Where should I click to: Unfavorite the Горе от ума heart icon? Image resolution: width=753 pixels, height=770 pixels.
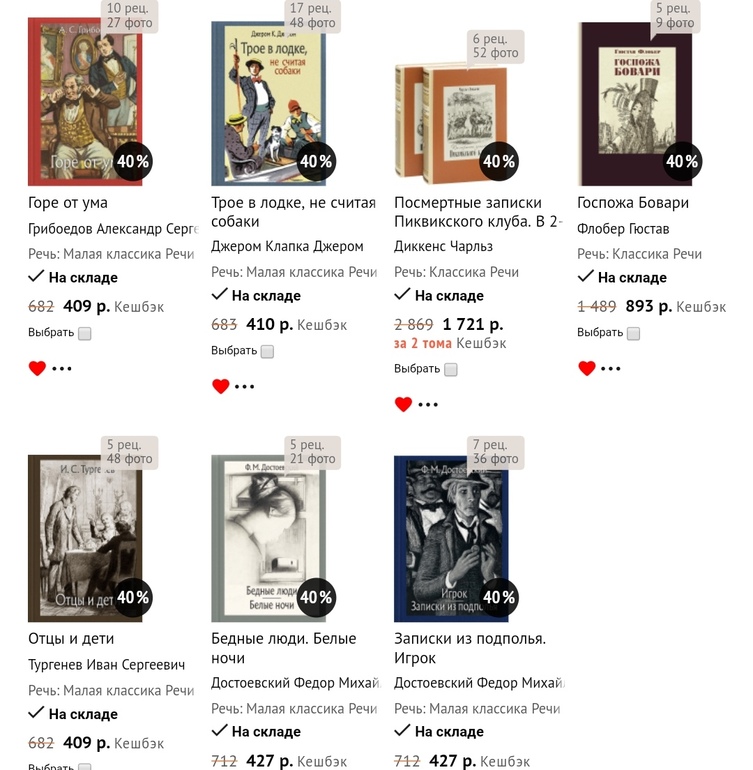coord(37,368)
